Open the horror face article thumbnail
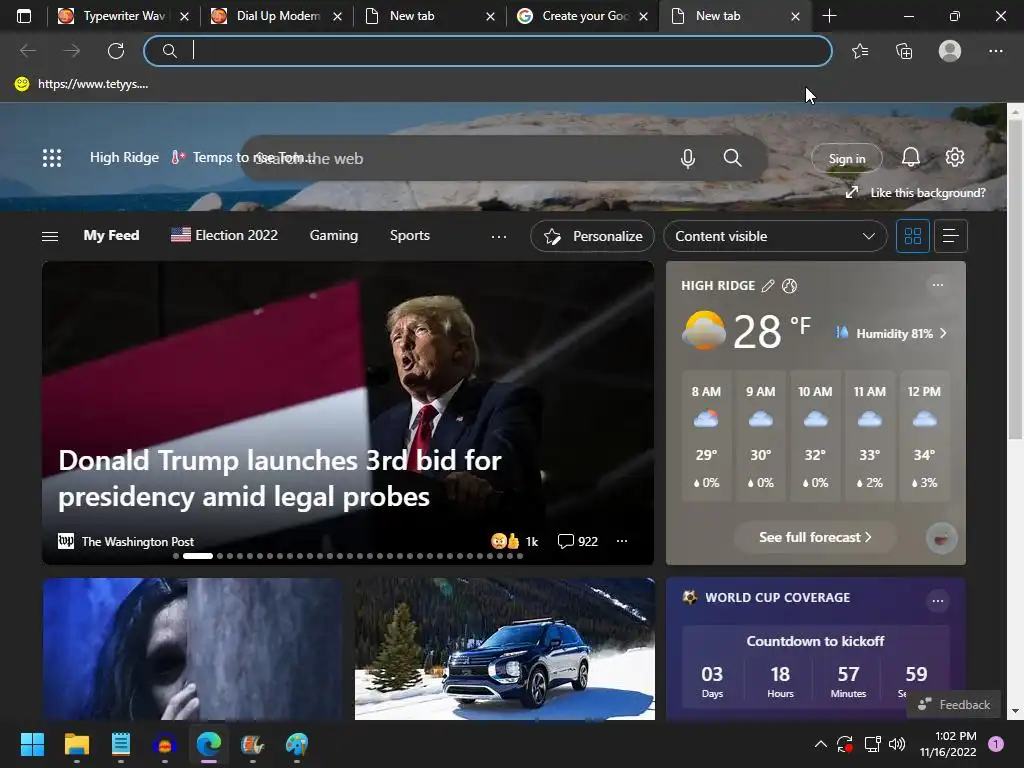Image resolution: width=1024 pixels, height=768 pixels. click(192, 649)
